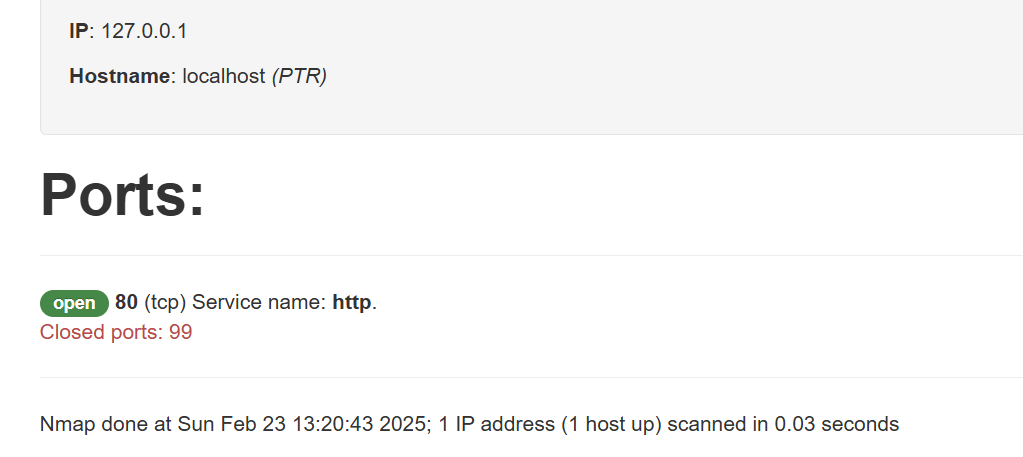Screen dimensions: 1023x457
Task: Click the 0.03 seconds scan duration
Action: click(x=836, y=424)
